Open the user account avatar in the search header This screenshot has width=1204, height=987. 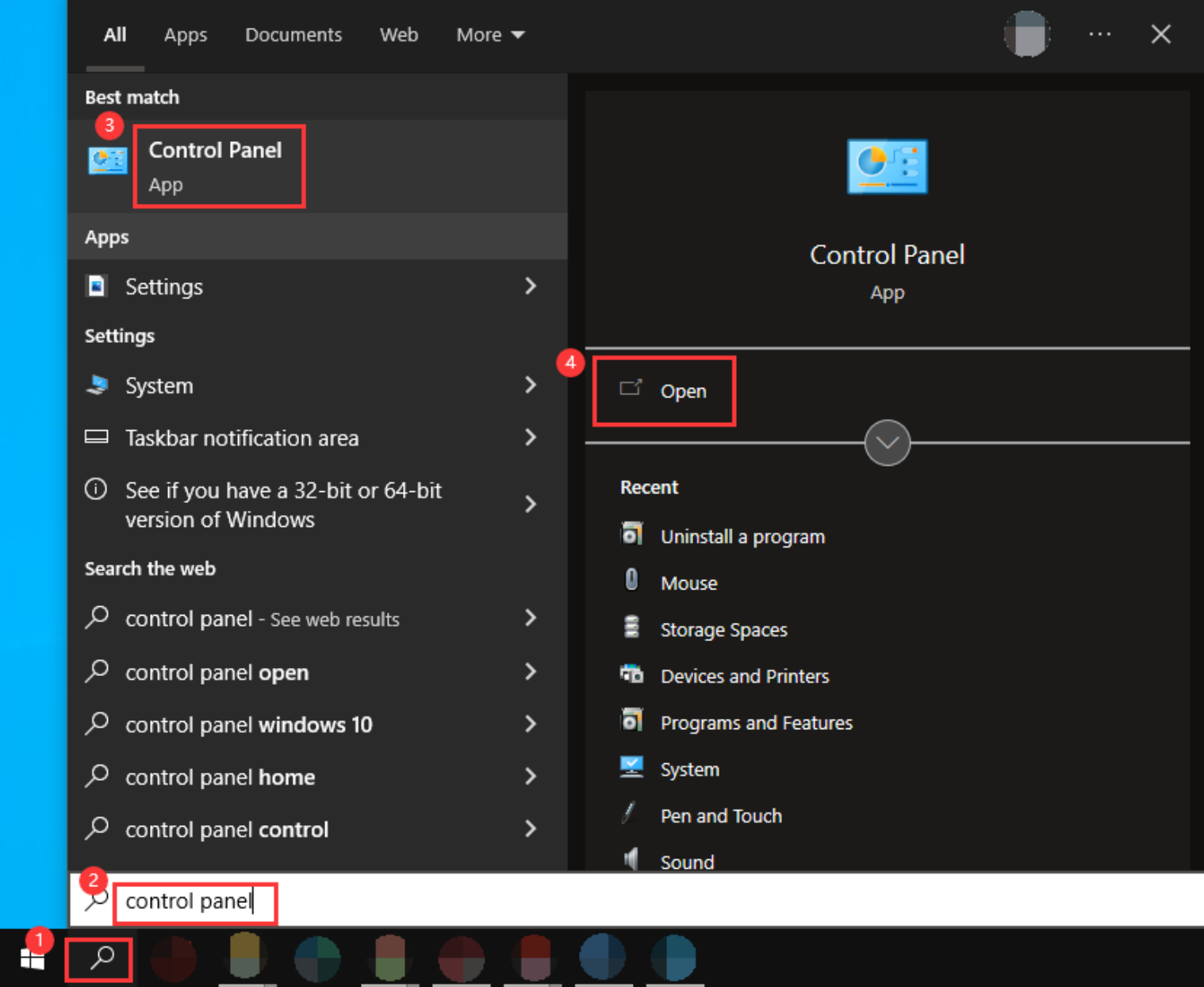[1026, 34]
